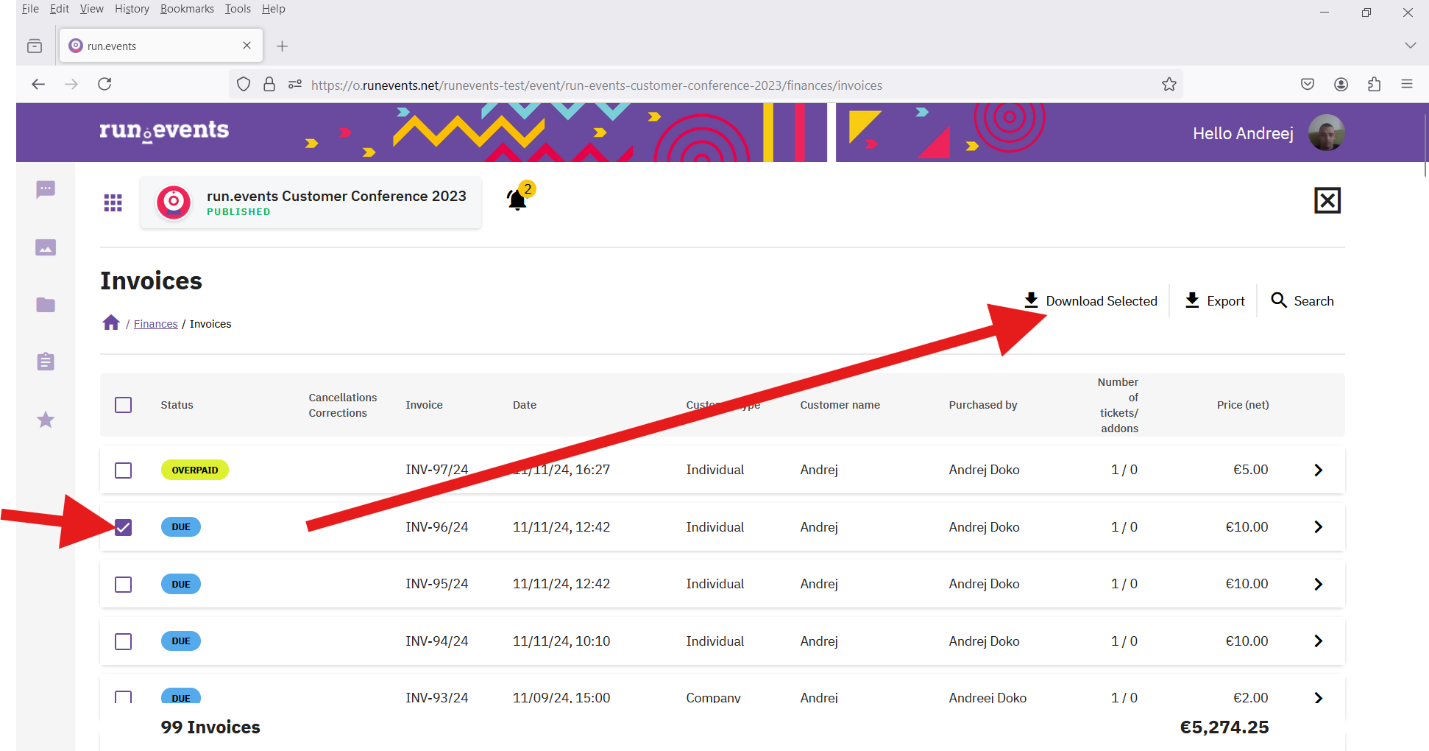Expand invoice INV-97/24 details chevron
Screen dimensions: 1429x751
pyautogui.click(x=1318, y=470)
